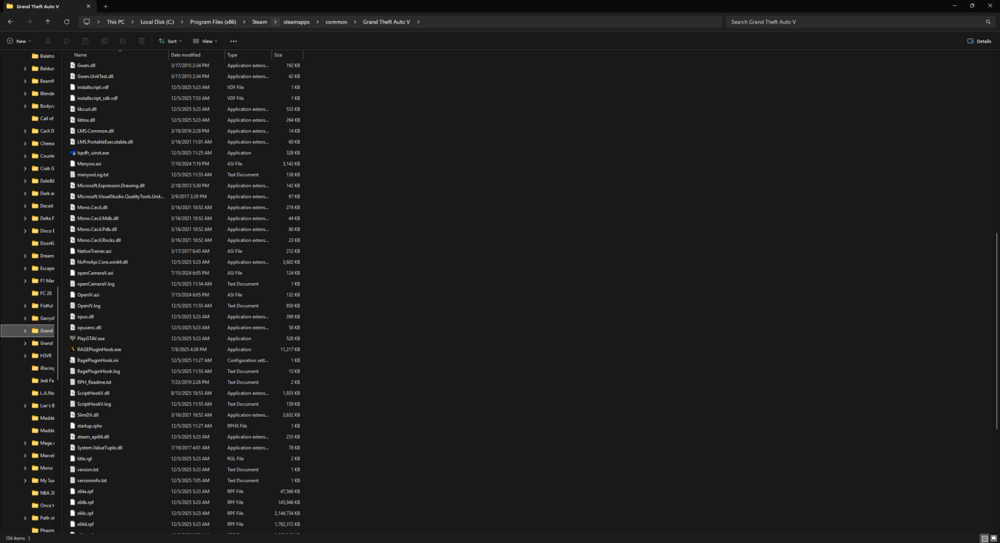Select the OpenIV.asi file
The width and height of the screenshot is (1000, 543).
88,295
